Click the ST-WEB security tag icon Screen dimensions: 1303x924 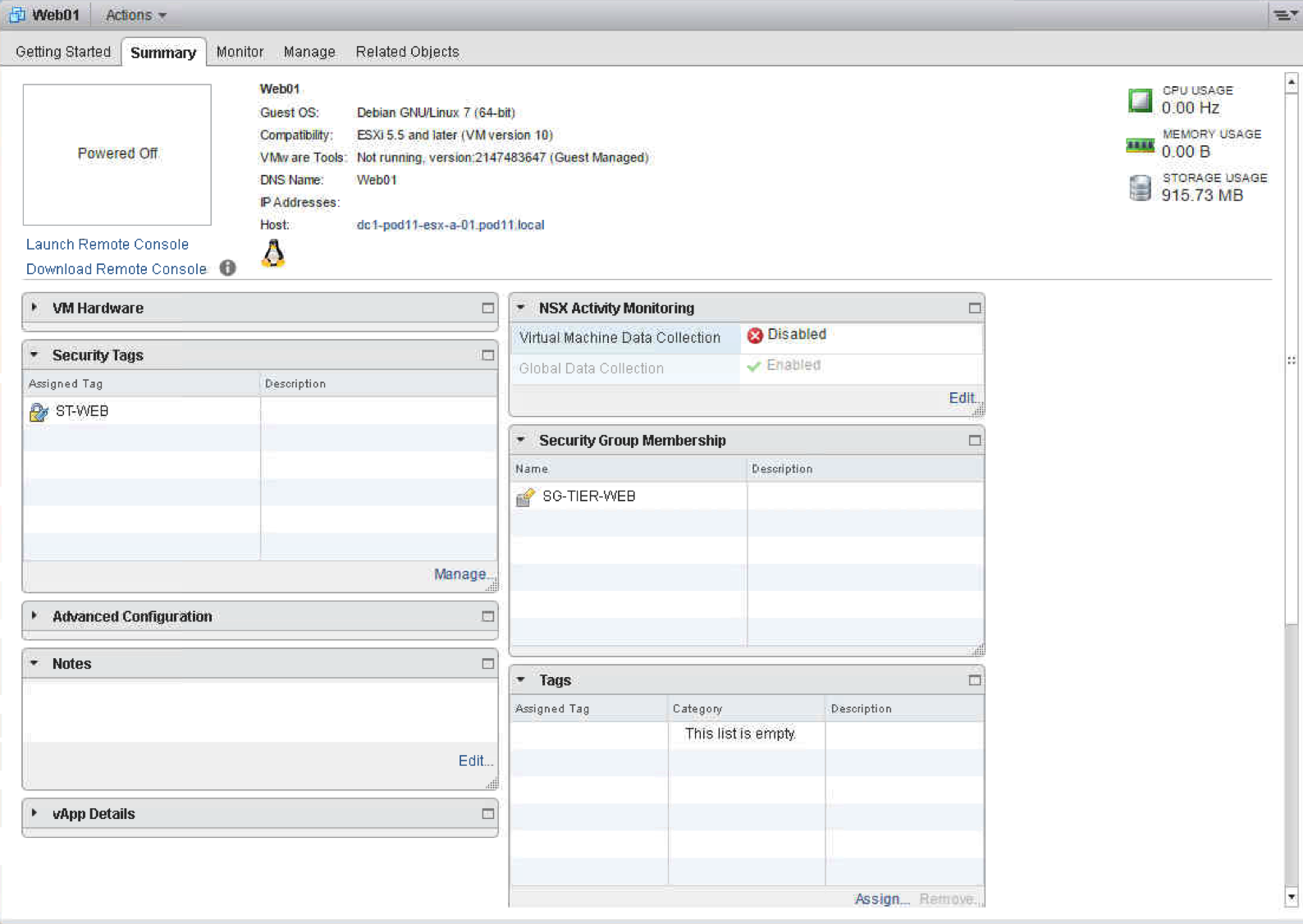coord(39,412)
